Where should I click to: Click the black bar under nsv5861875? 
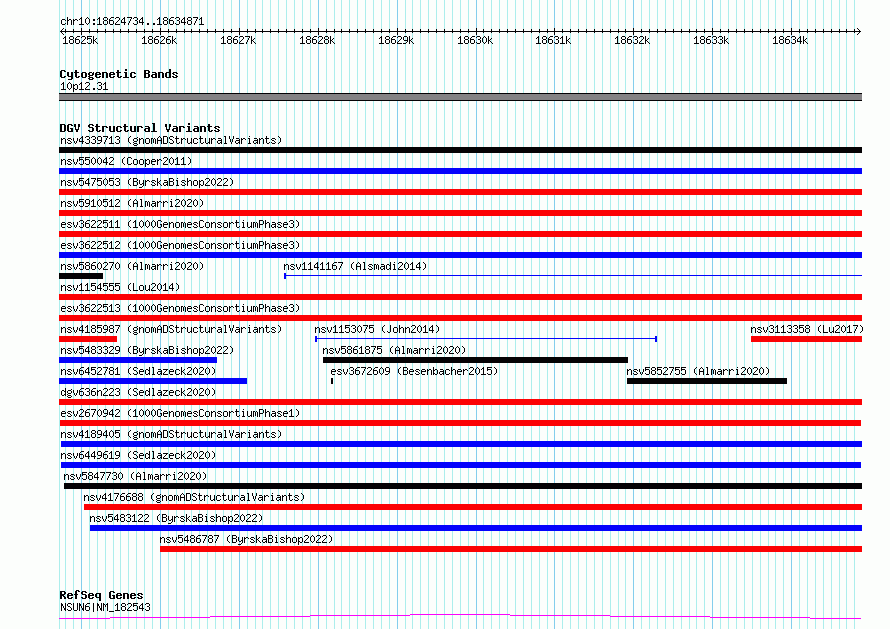coord(475,360)
